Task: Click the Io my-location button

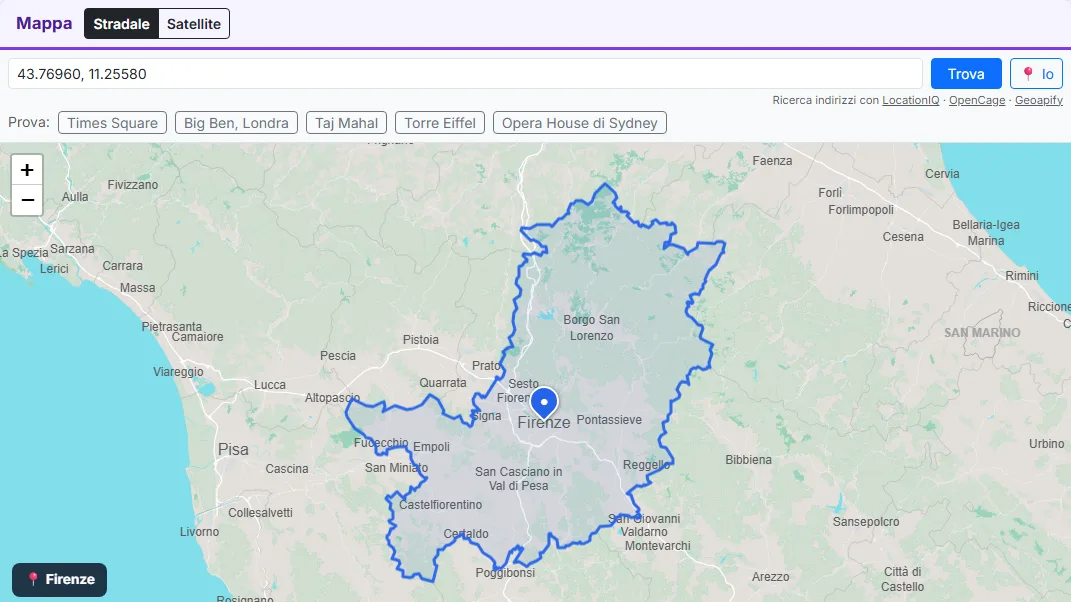Action: tap(1036, 74)
